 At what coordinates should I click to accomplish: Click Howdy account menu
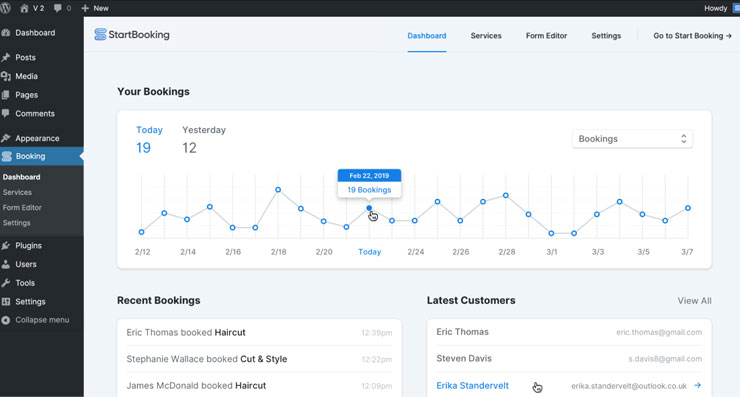point(715,8)
